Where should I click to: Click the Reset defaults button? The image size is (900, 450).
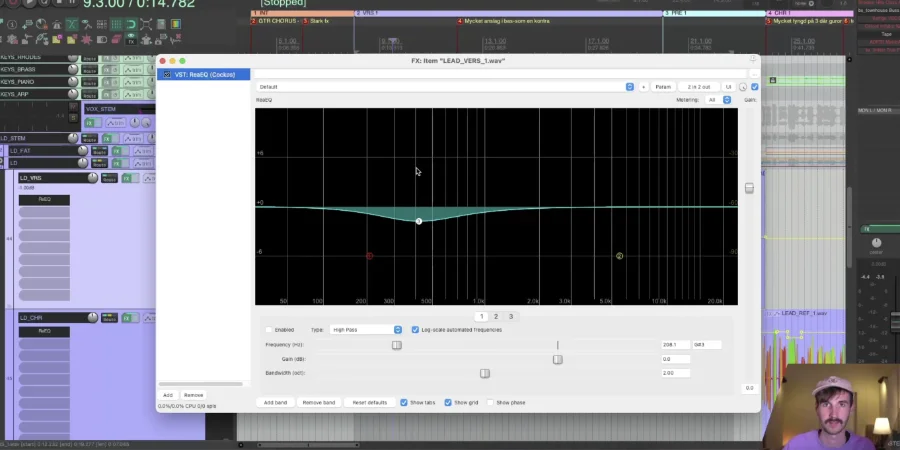[370, 402]
